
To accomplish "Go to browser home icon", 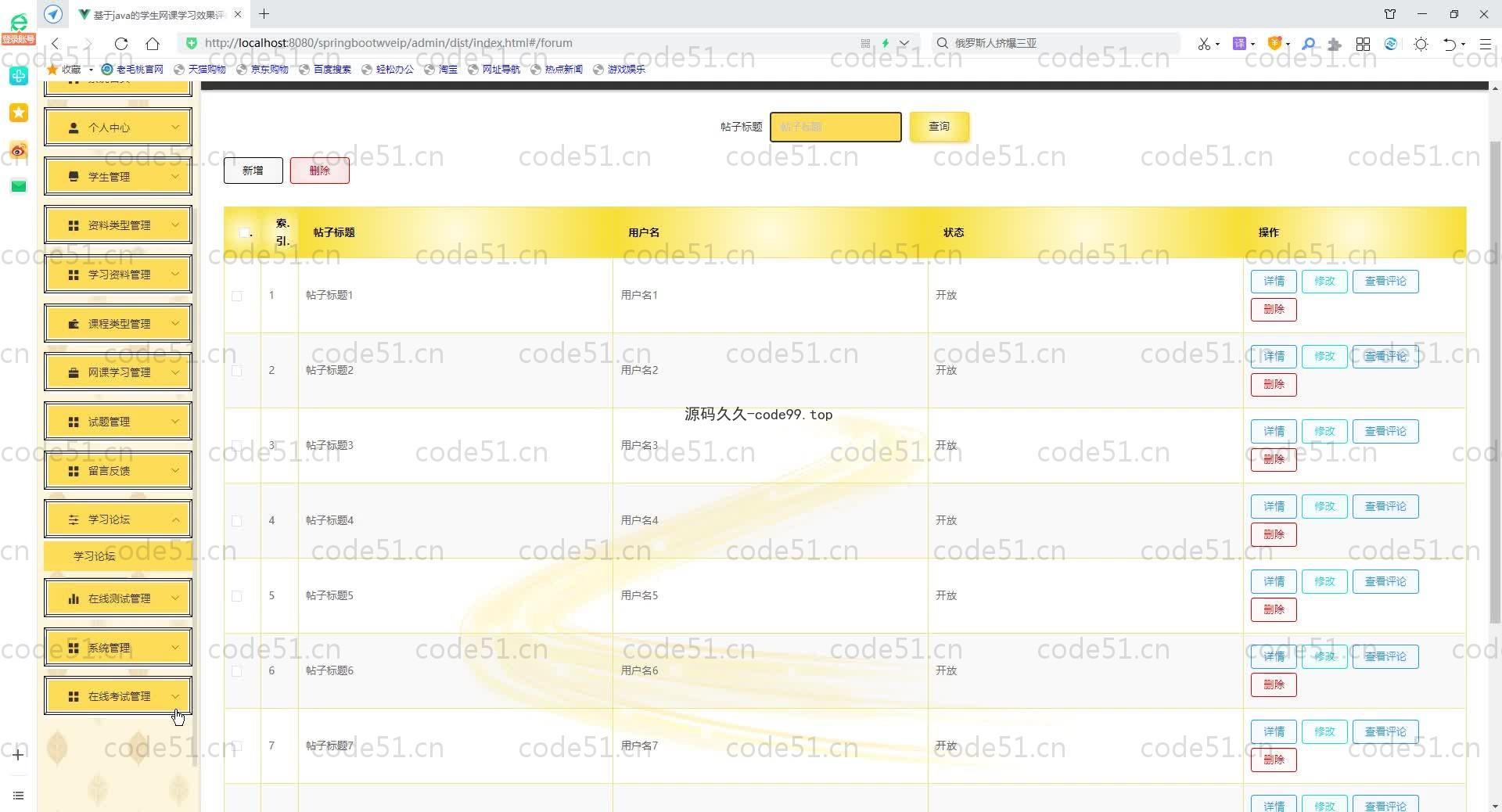I will pyautogui.click(x=153, y=44).
